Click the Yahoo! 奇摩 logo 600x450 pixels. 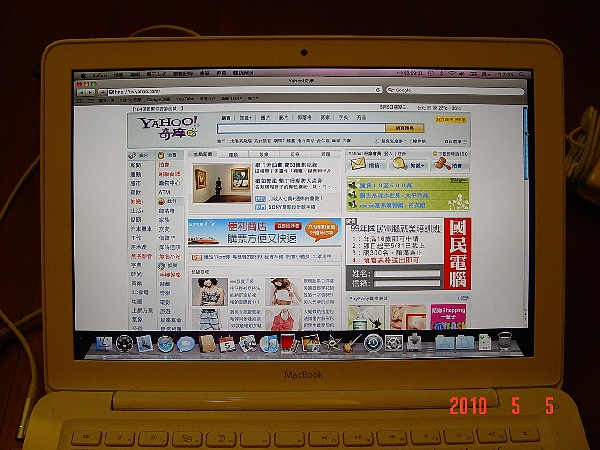point(168,127)
